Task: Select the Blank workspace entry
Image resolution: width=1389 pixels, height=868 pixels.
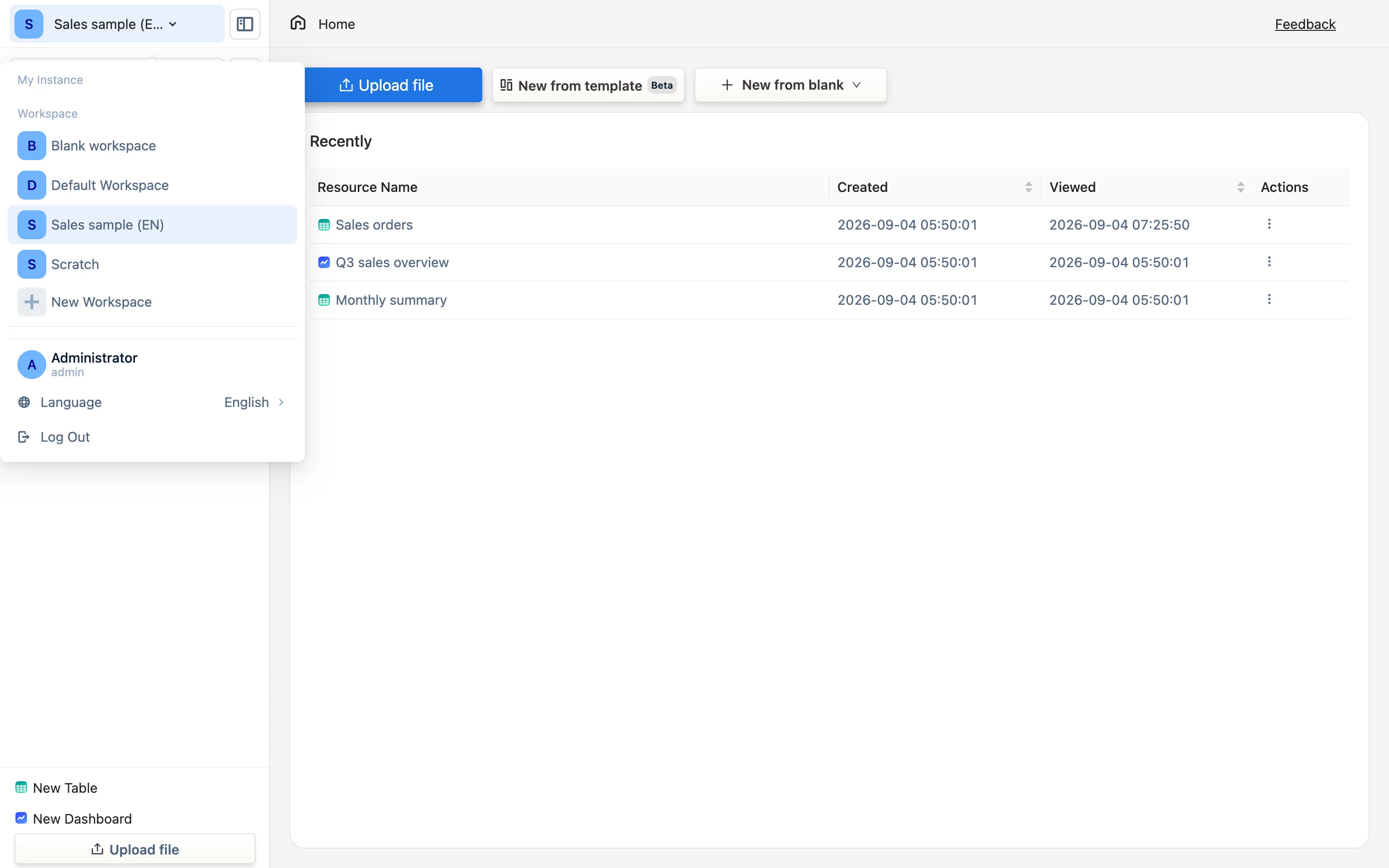Action: tap(152, 146)
